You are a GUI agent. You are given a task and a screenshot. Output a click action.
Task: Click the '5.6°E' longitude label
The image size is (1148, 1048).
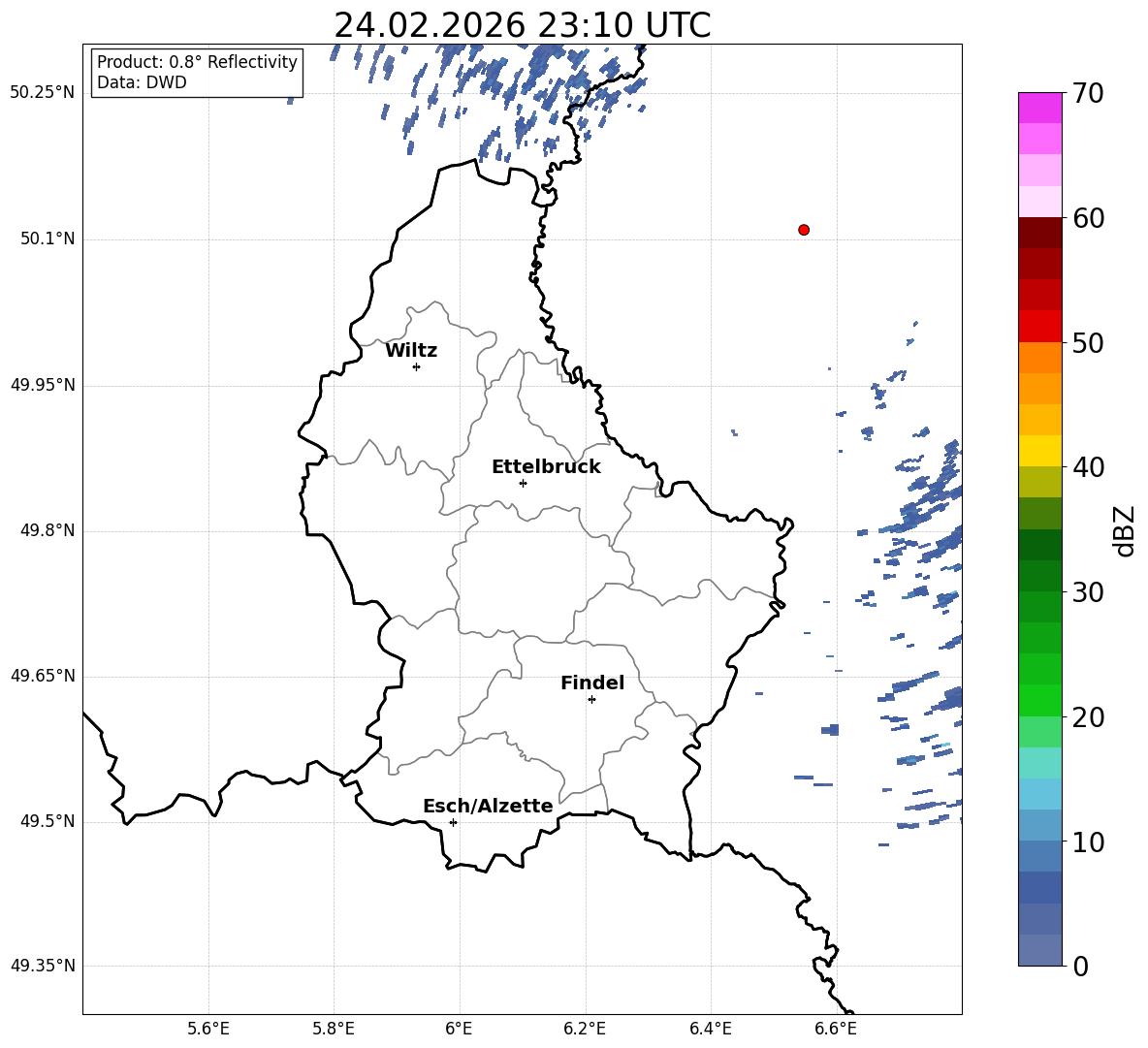tap(208, 1029)
